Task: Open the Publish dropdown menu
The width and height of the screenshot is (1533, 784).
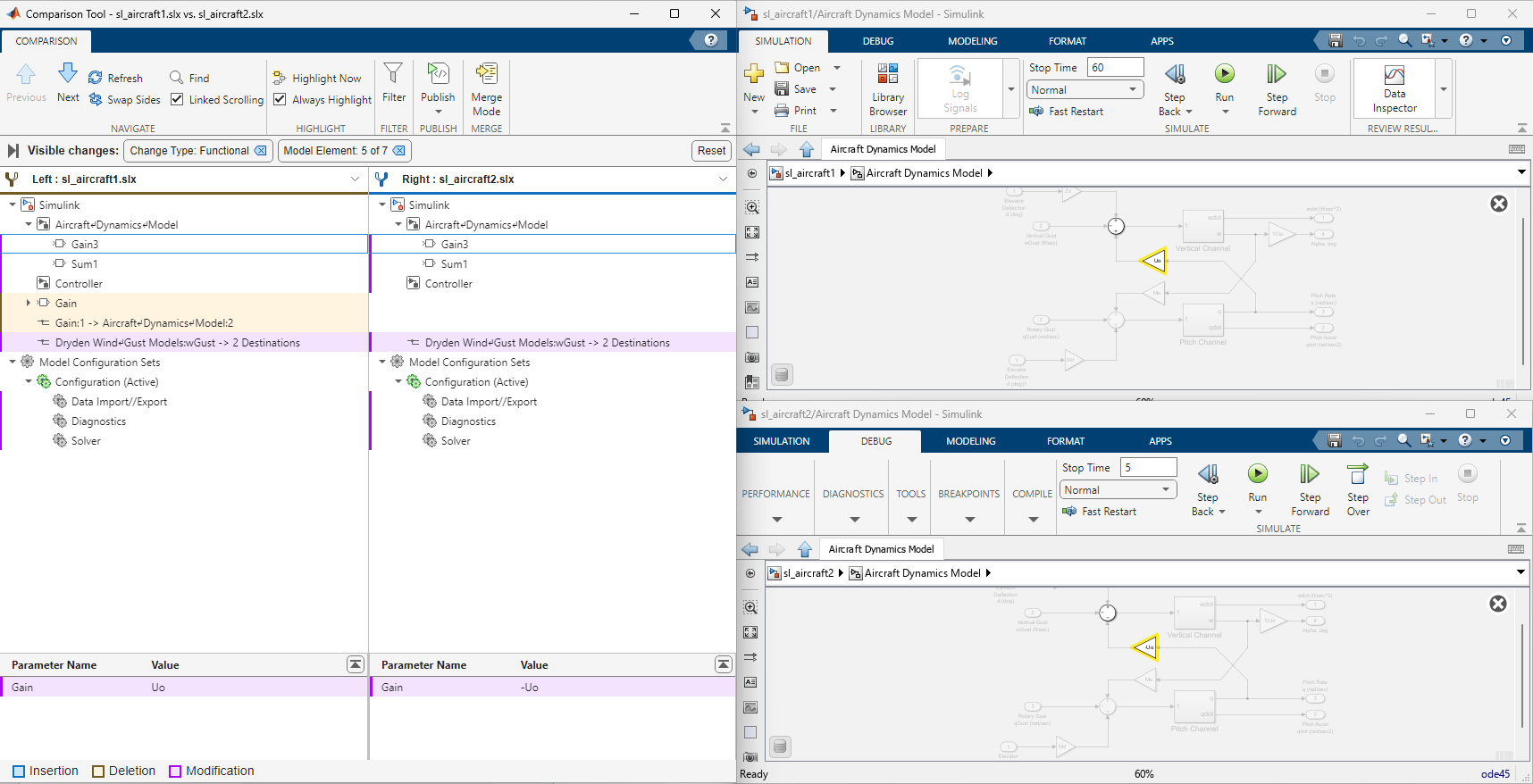Action: point(438,112)
